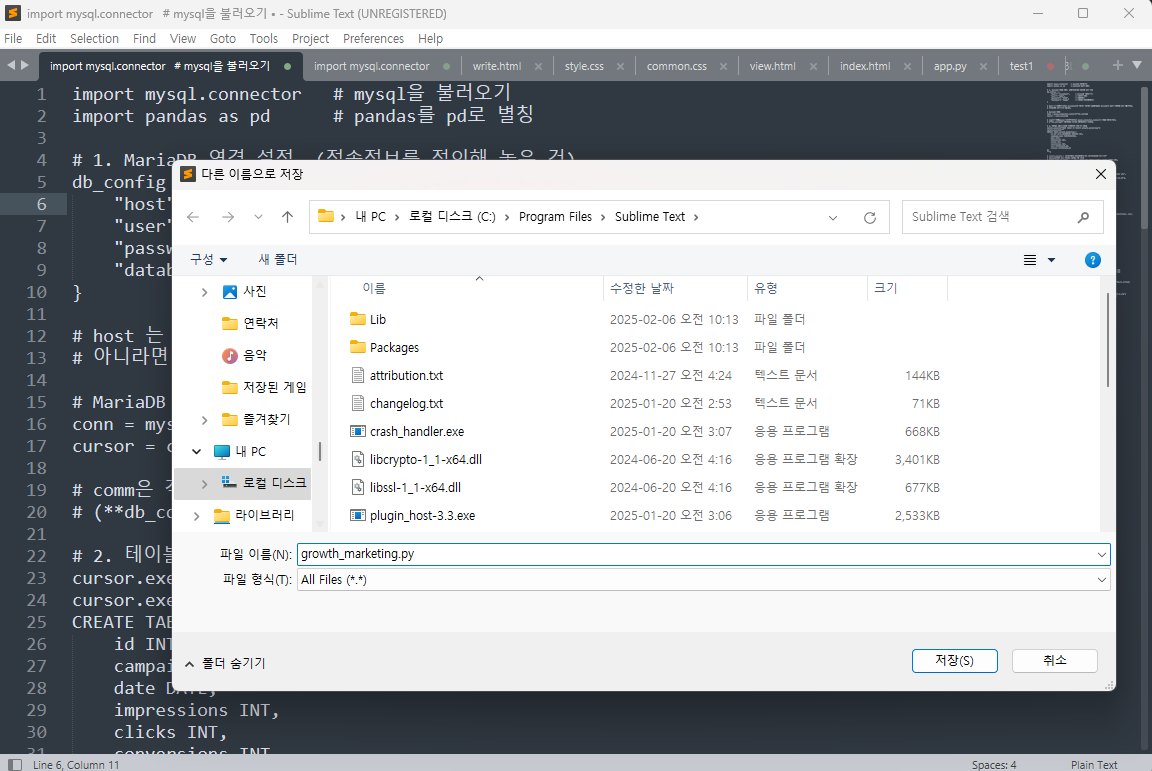Close the save dialog with X
The height and width of the screenshot is (771, 1152).
1100,174
